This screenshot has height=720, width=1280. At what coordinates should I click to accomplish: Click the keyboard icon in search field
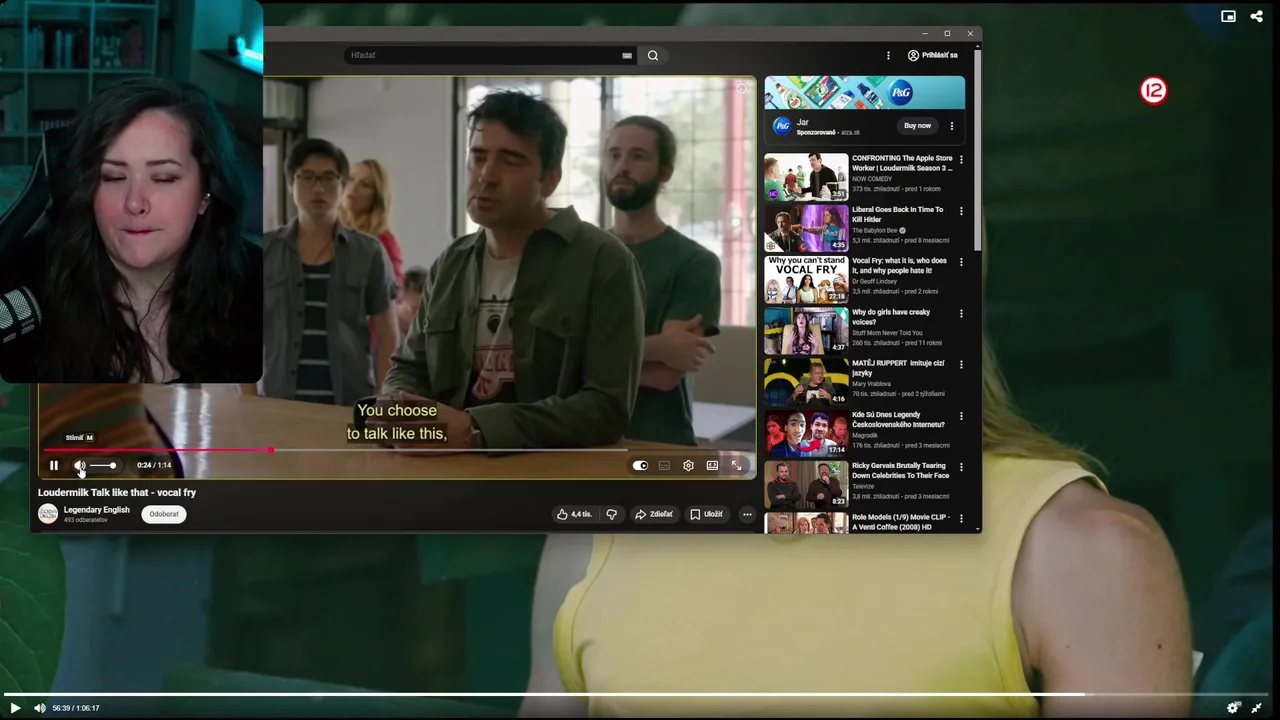(x=627, y=56)
